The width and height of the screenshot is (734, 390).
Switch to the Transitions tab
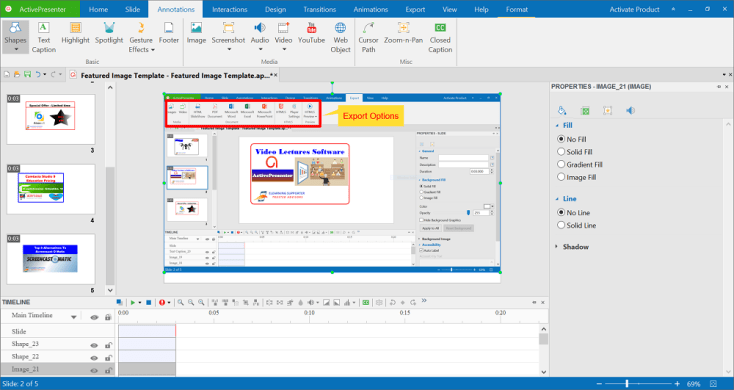[x=320, y=9]
